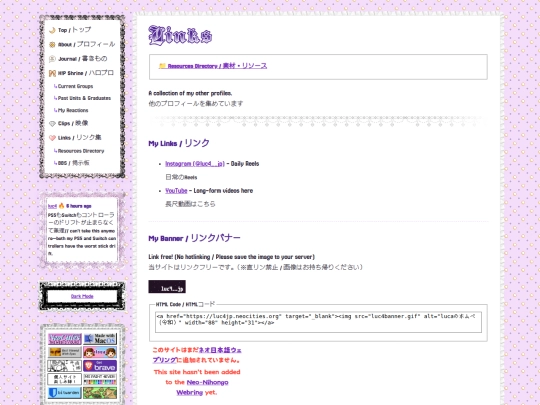Viewport: 540px width, 405px height.
Task: Open the Bitwarden badge
Action: tap(65, 393)
